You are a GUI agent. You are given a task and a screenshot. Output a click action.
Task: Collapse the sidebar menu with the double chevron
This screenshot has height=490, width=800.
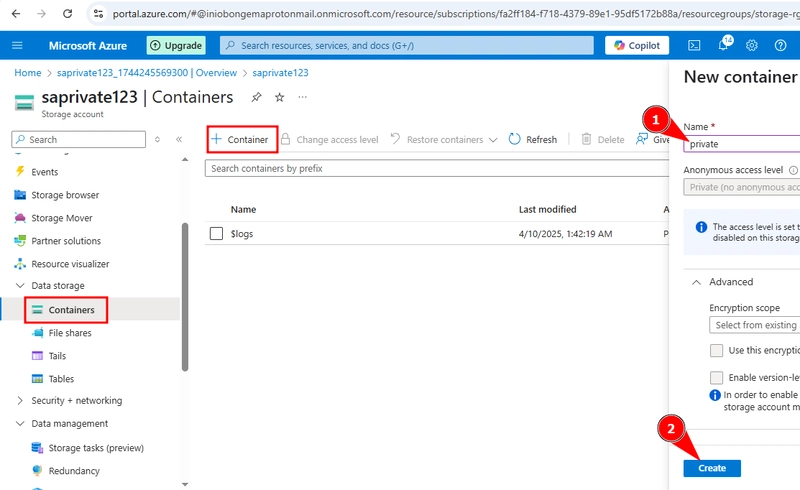tap(179, 139)
